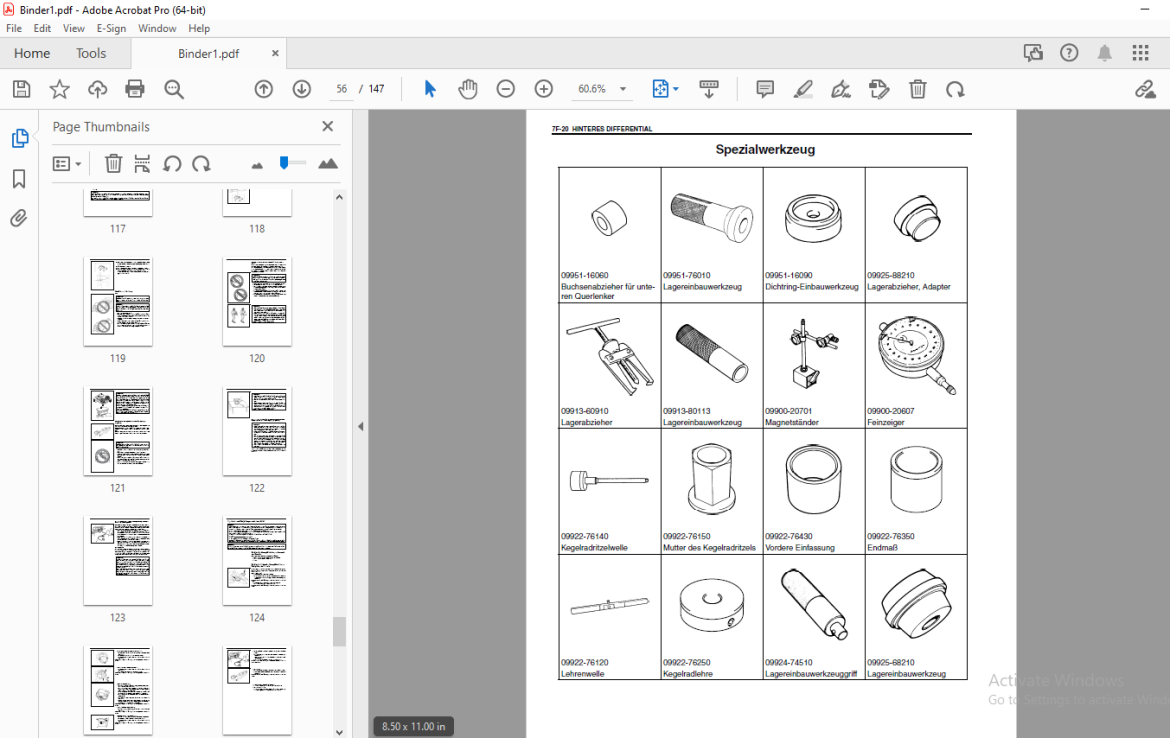Close the Binder1.pdf tab
The image size is (1170, 738).
point(275,54)
